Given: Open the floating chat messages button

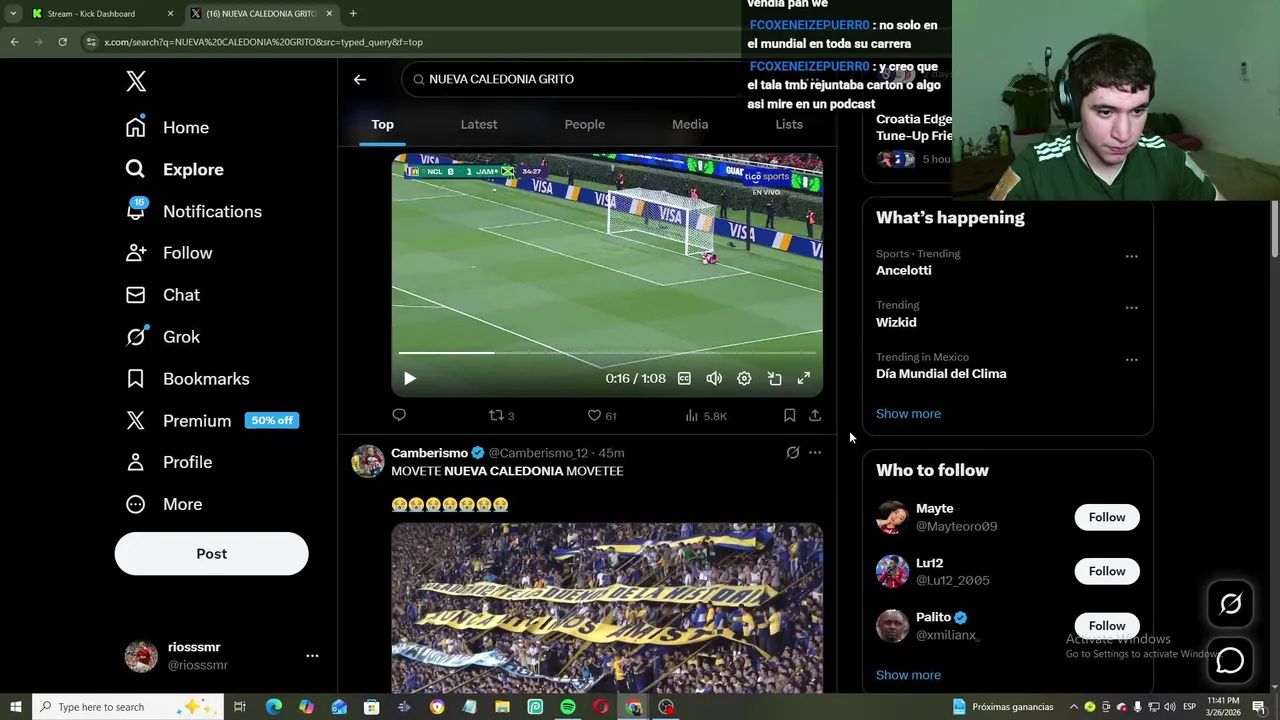Looking at the screenshot, I should coord(1230,660).
